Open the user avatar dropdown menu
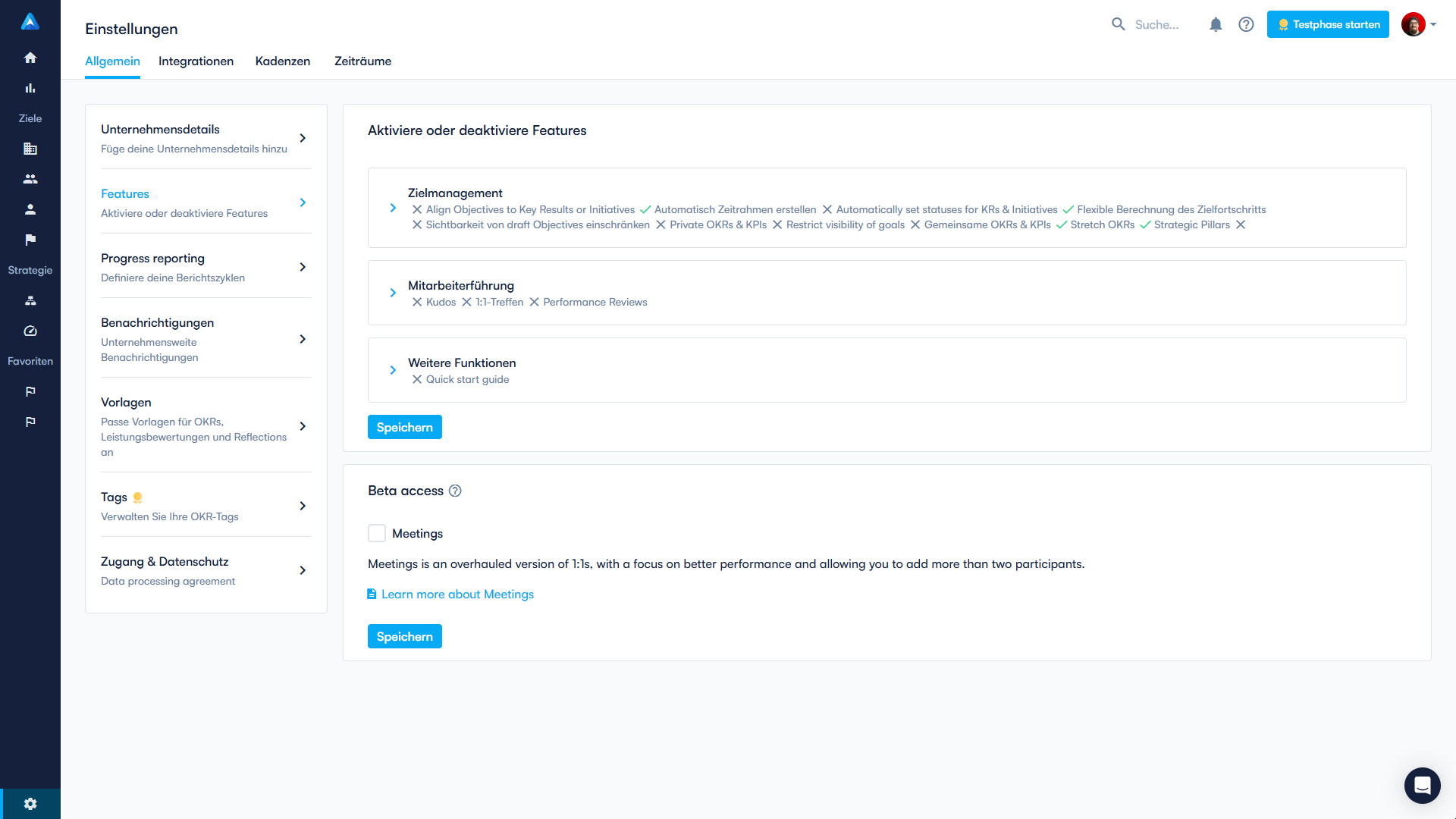This screenshot has height=819, width=1456. point(1419,24)
